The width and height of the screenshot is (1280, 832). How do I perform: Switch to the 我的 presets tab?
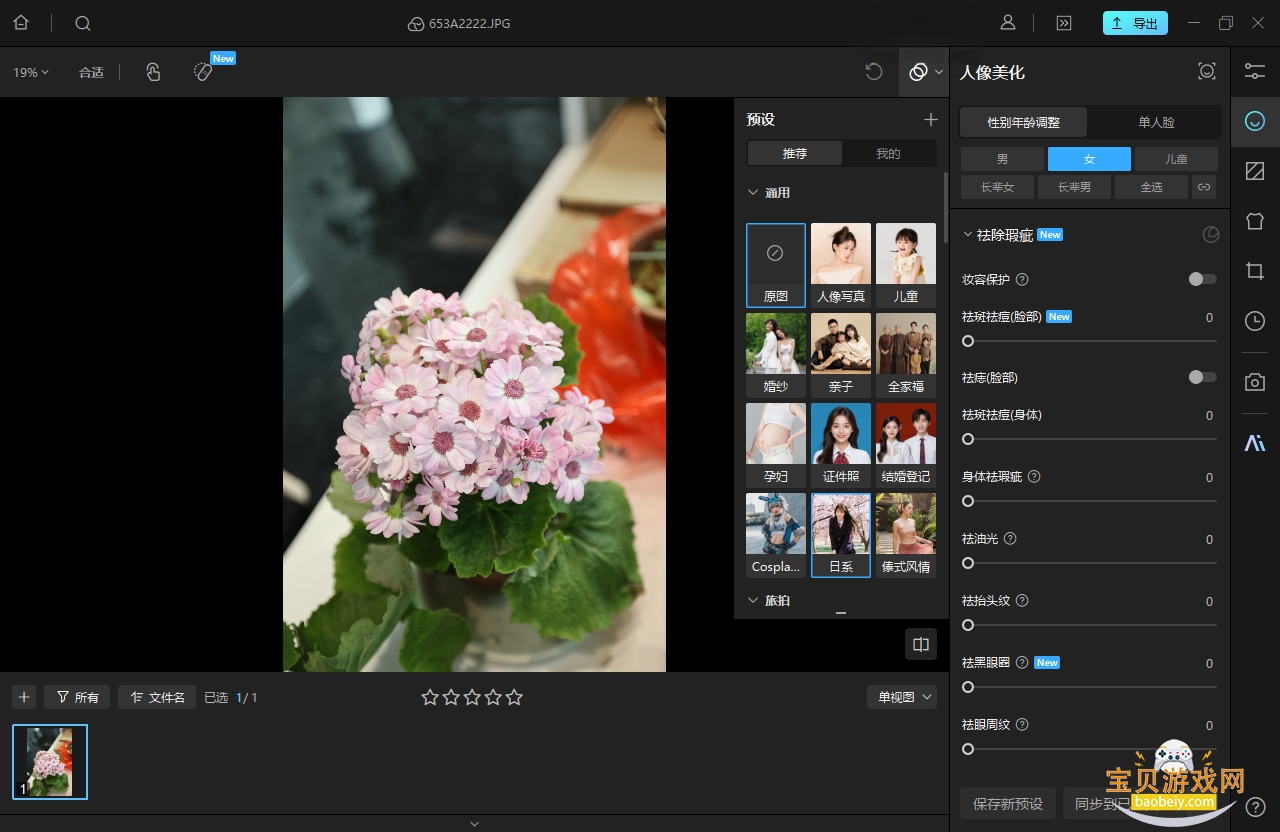[x=888, y=153]
